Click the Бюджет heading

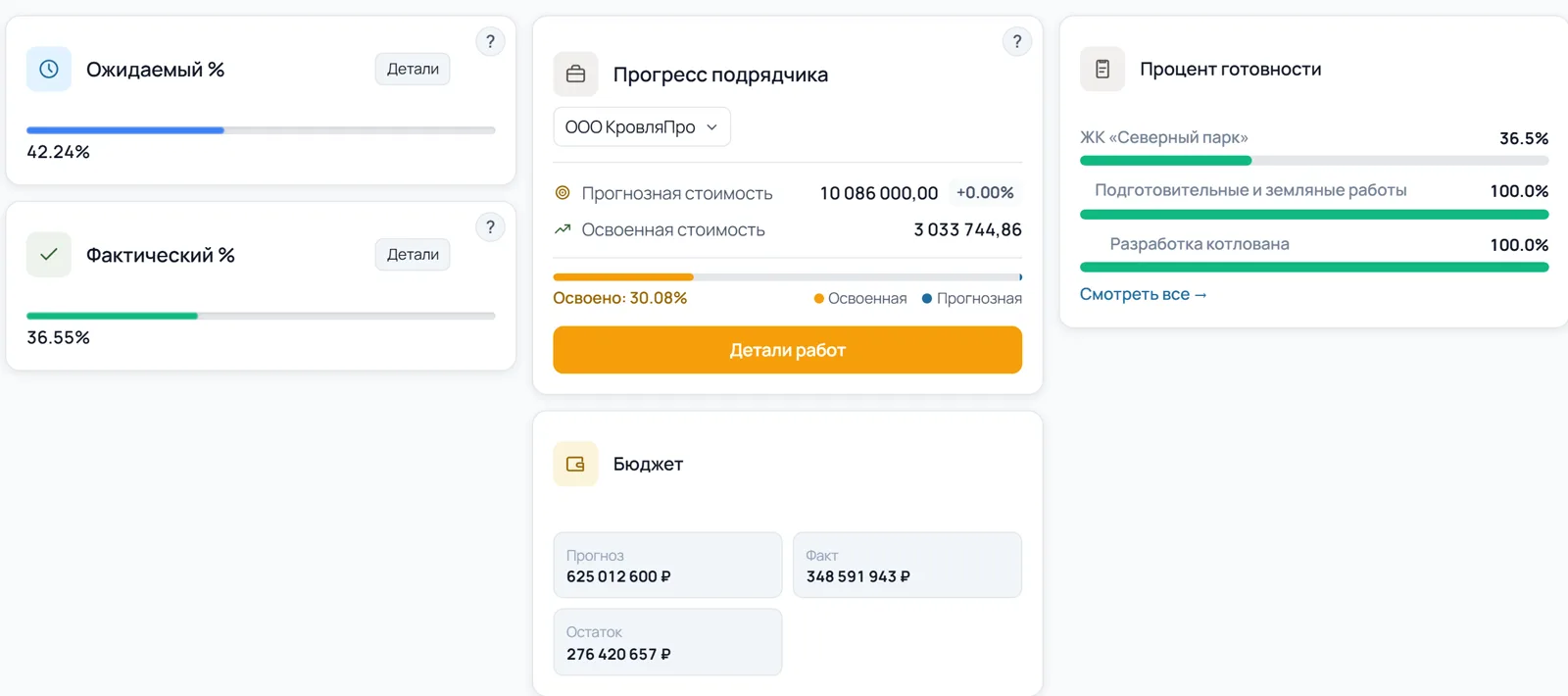pyautogui.click(x=648, y=464)
